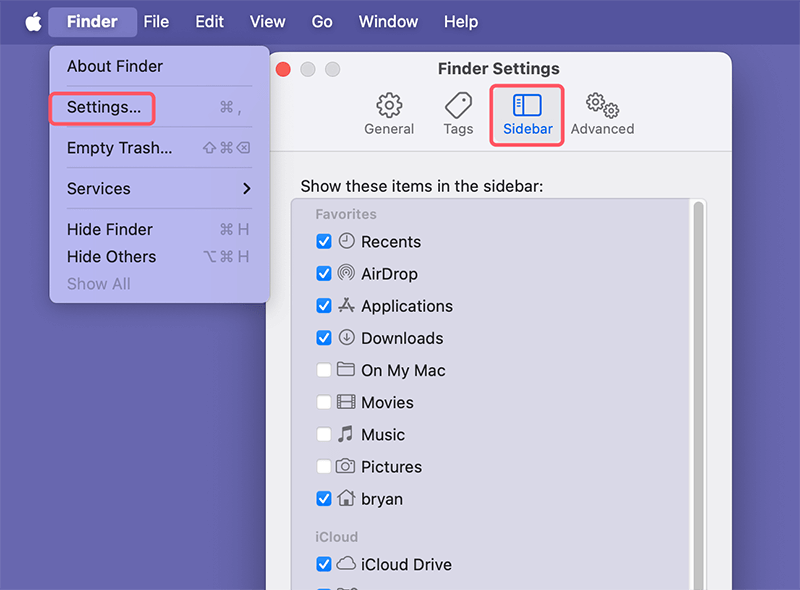Click the iCloud Drive cloud icon
Viewport: 800px width, 590px height.
pyautogui.click(x=346, y=564)
